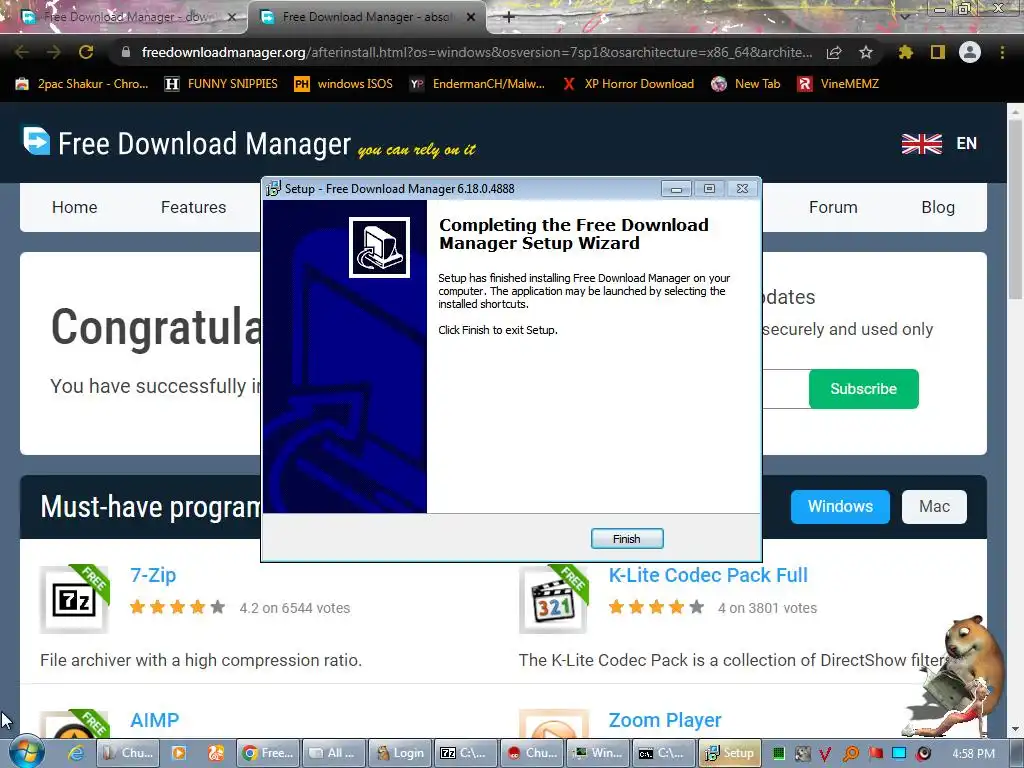Open 2pac Shakur bookmark

tap(82, 84)
